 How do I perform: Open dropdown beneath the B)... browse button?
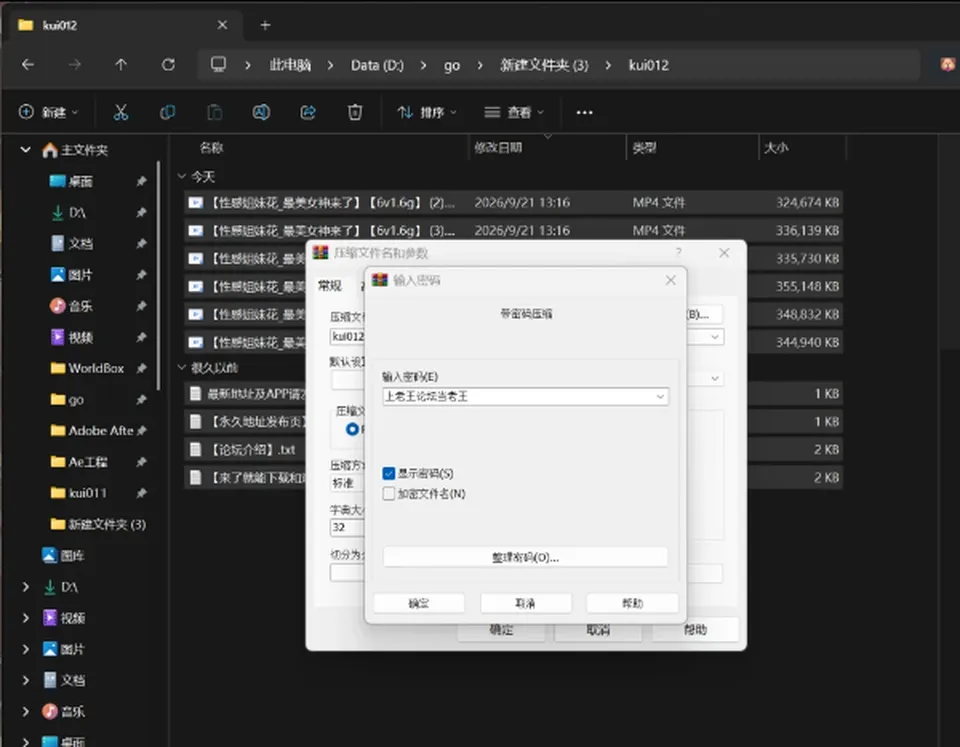pos(714,337)
